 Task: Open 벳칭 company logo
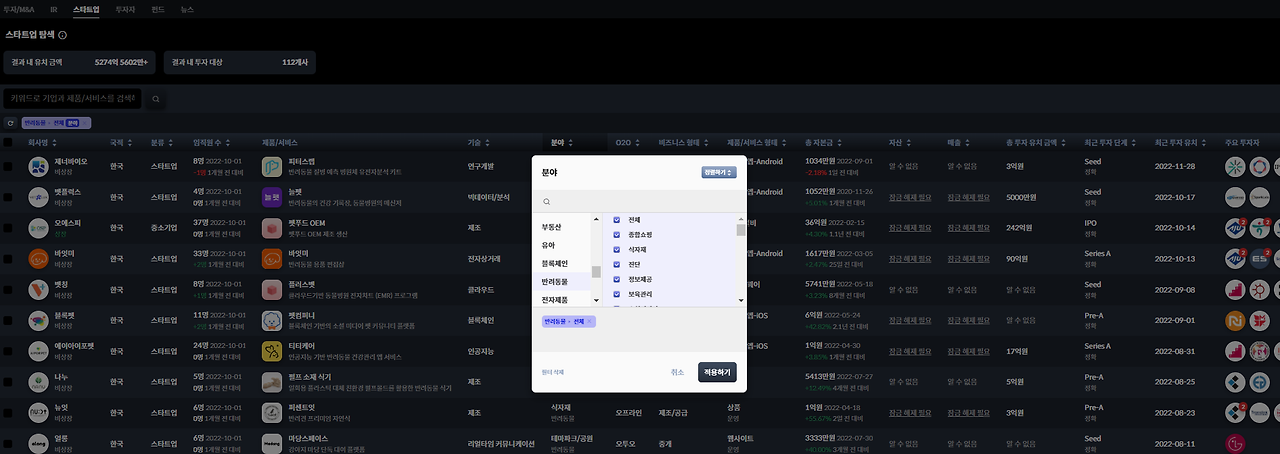coord(39,290)
